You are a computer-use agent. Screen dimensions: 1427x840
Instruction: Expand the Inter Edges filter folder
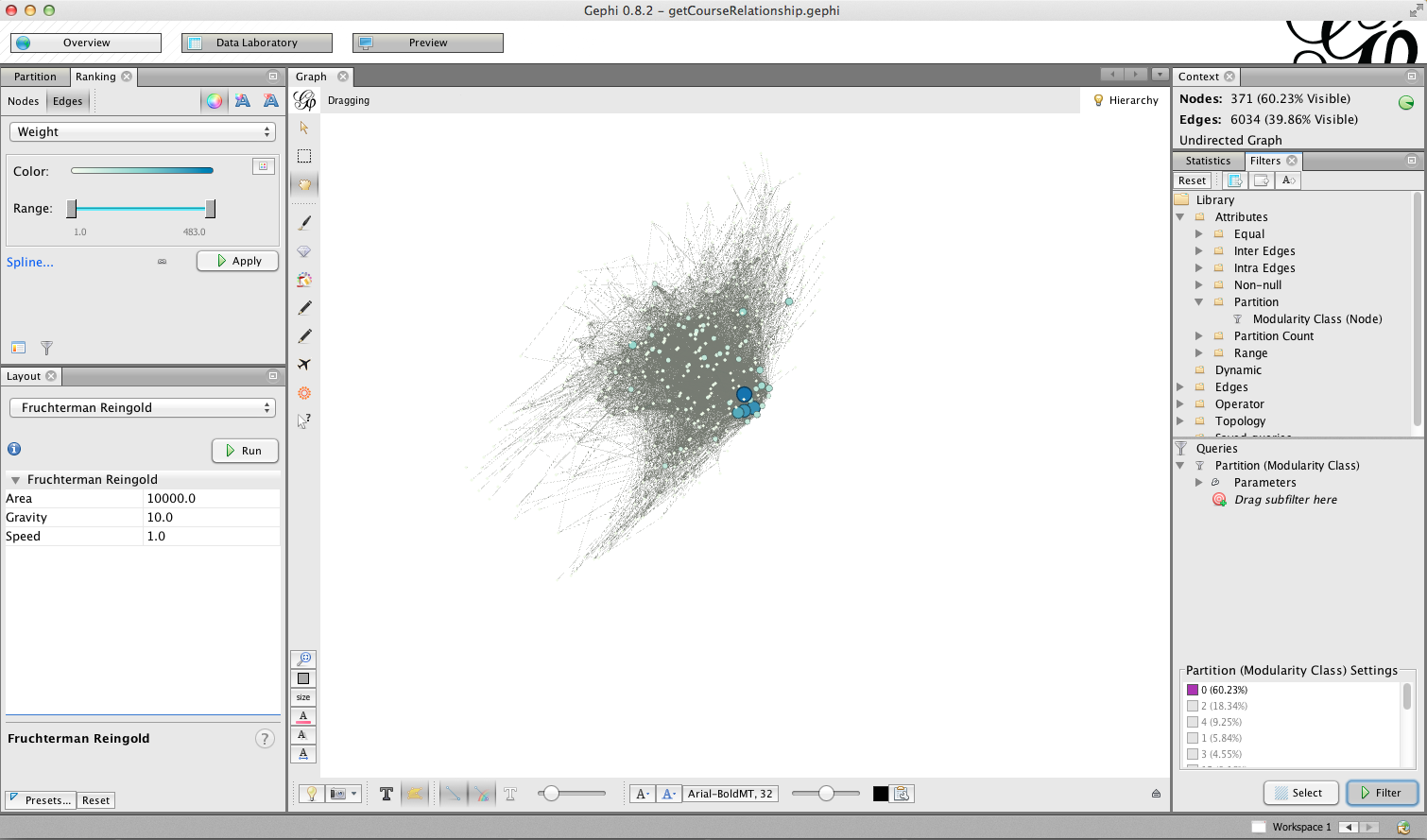[x=1198, y=251]
